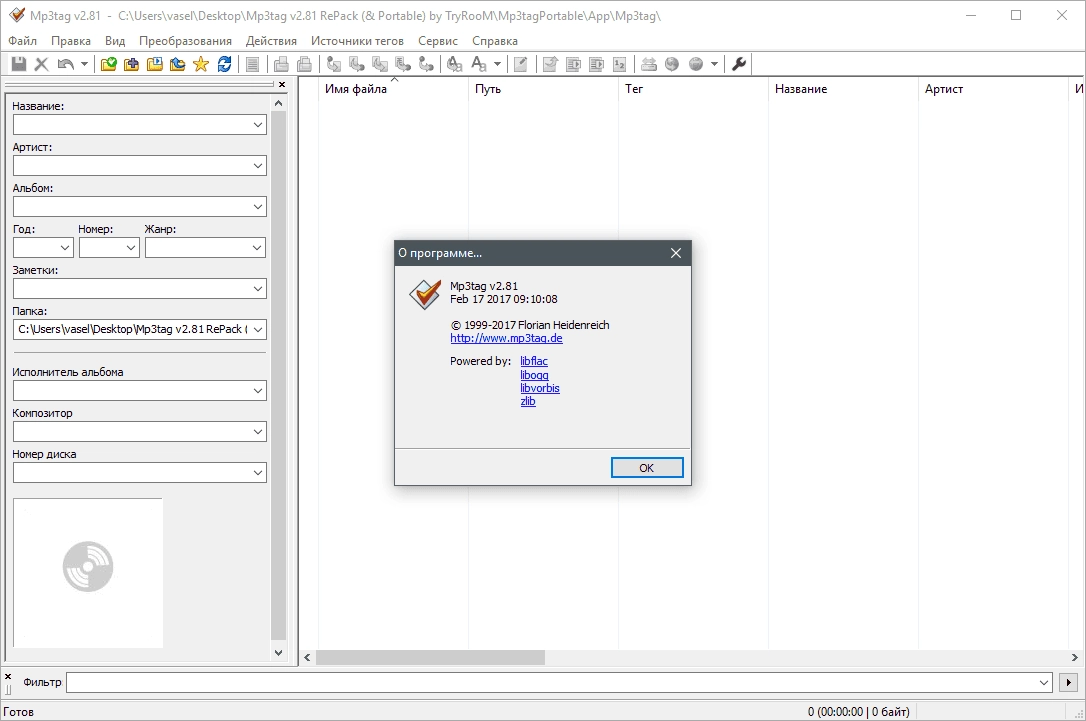Sort by the Путь column header

544,89
